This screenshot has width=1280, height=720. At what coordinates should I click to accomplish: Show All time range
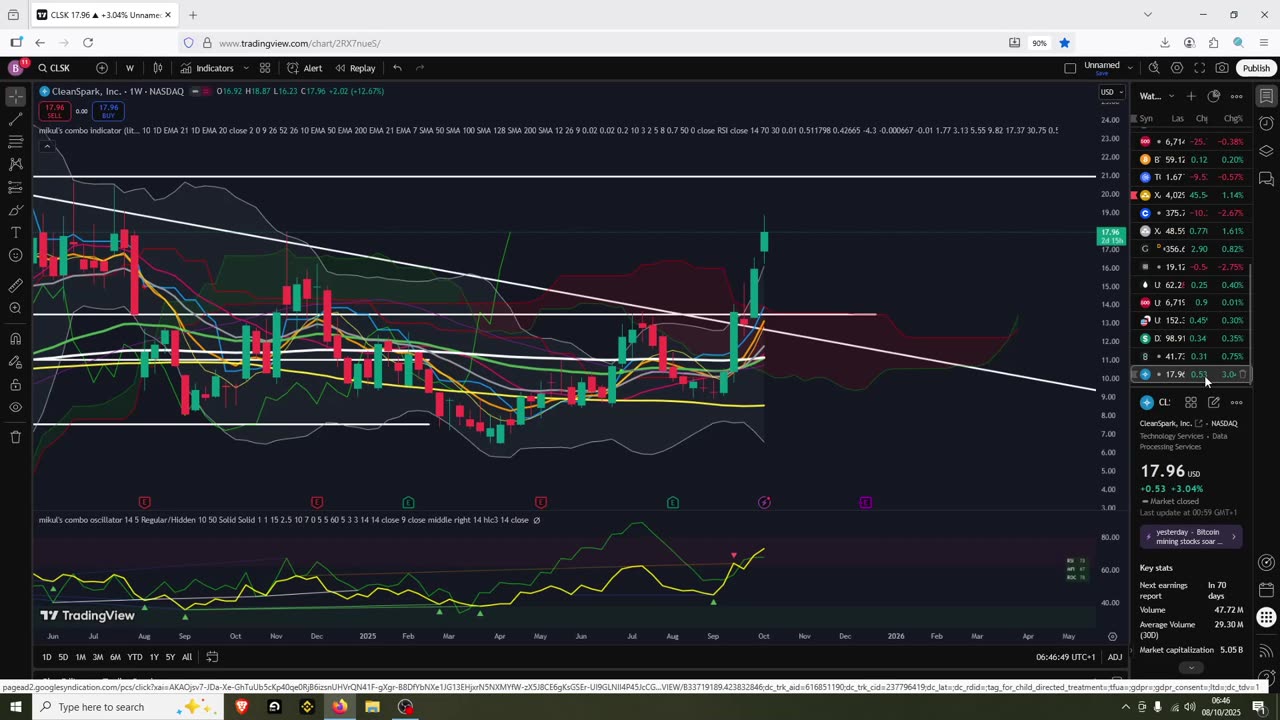[187, 657]
